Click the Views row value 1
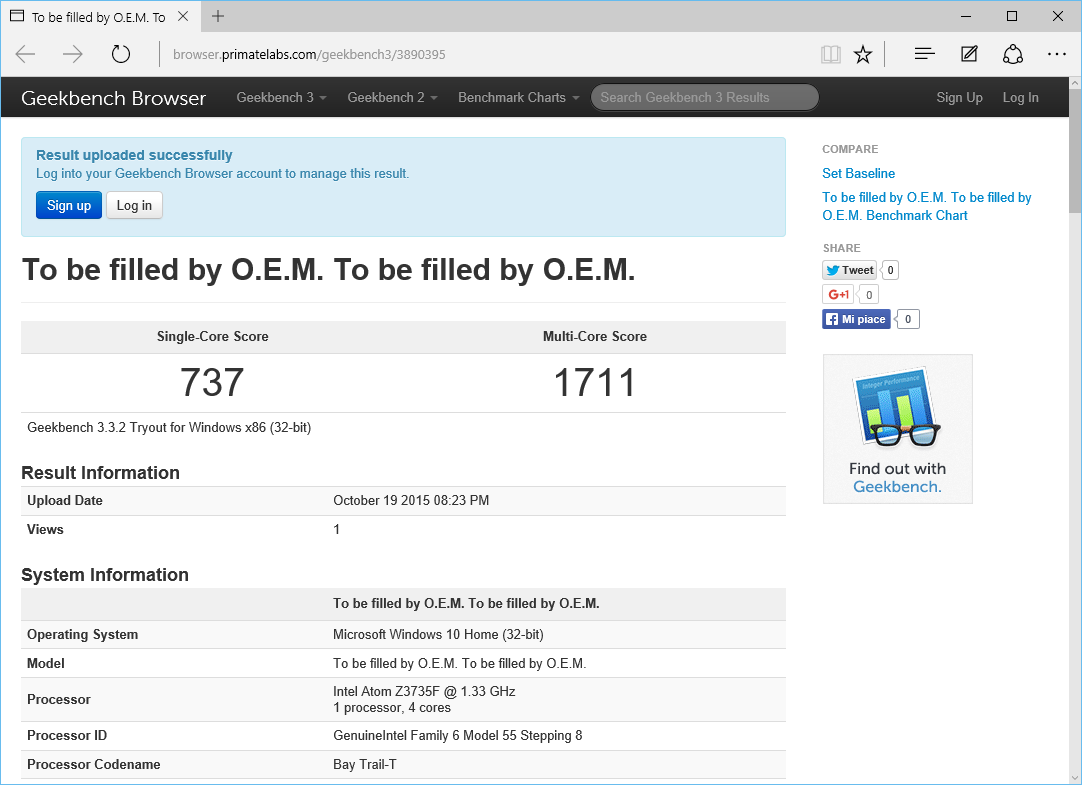 point(336,529)
